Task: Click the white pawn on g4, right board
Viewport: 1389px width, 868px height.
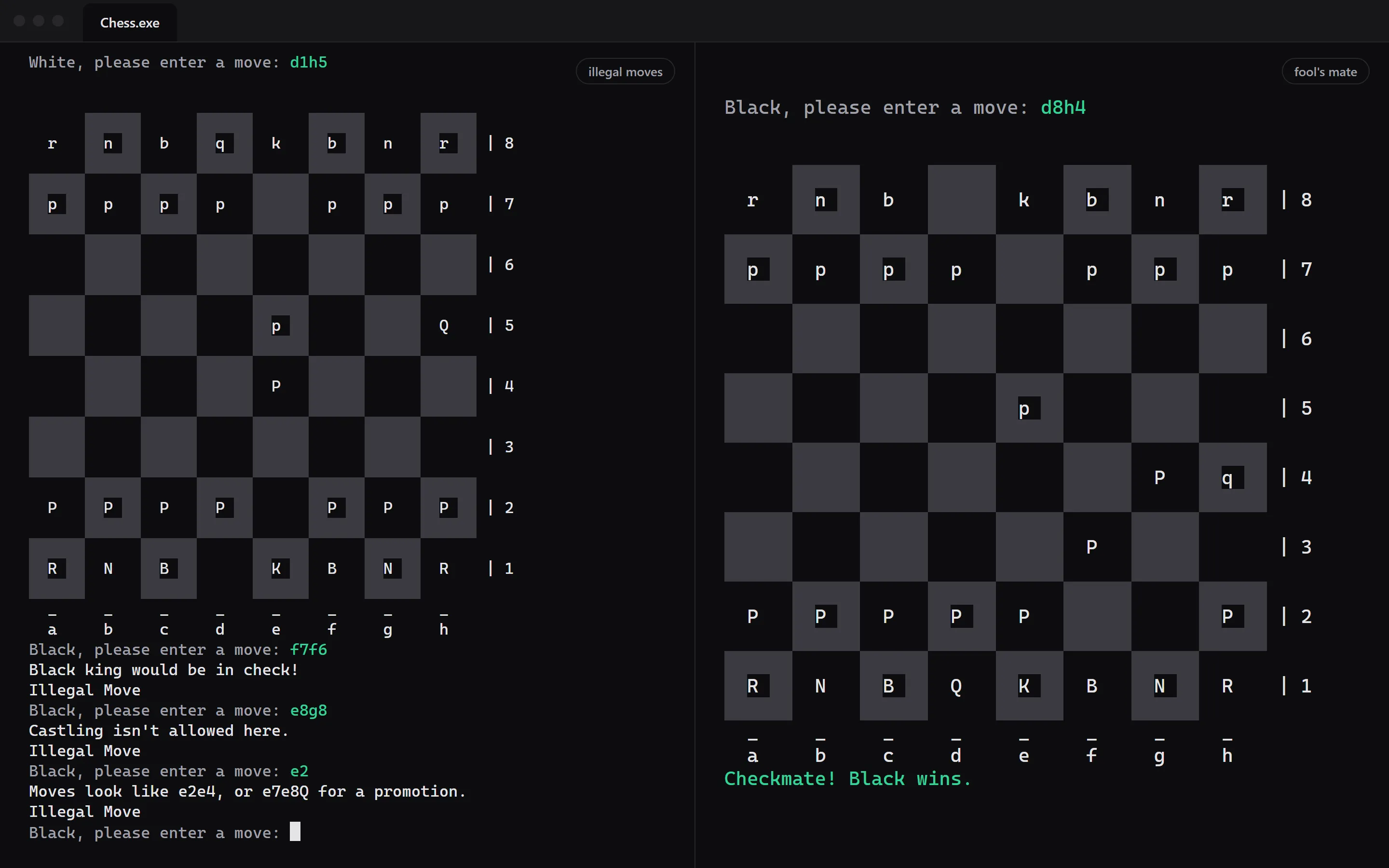Action: [1159, 477]
